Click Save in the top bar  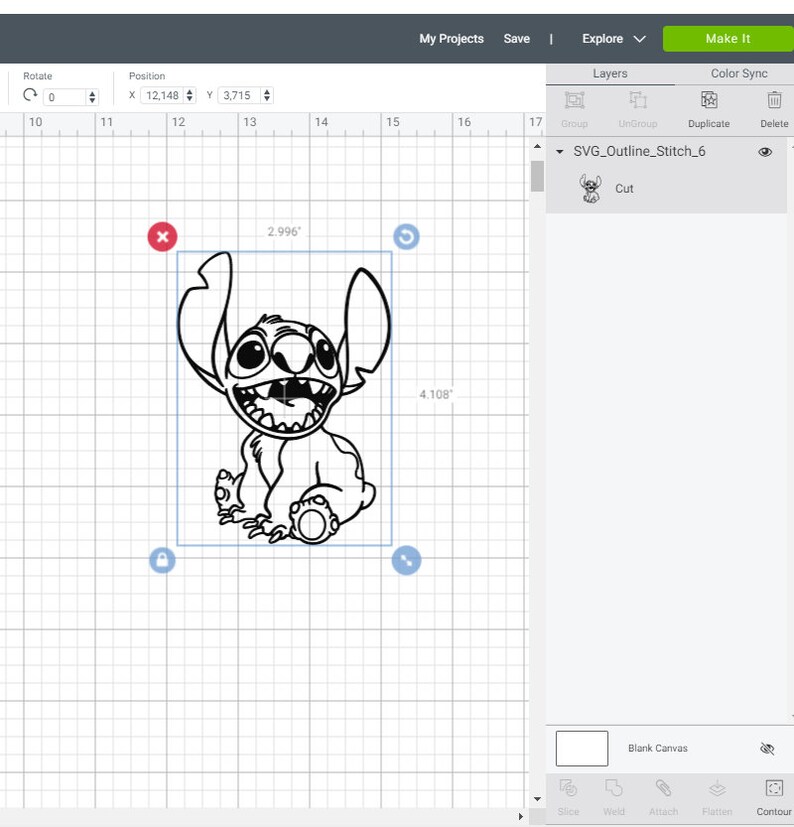click(x=516, y=39)
